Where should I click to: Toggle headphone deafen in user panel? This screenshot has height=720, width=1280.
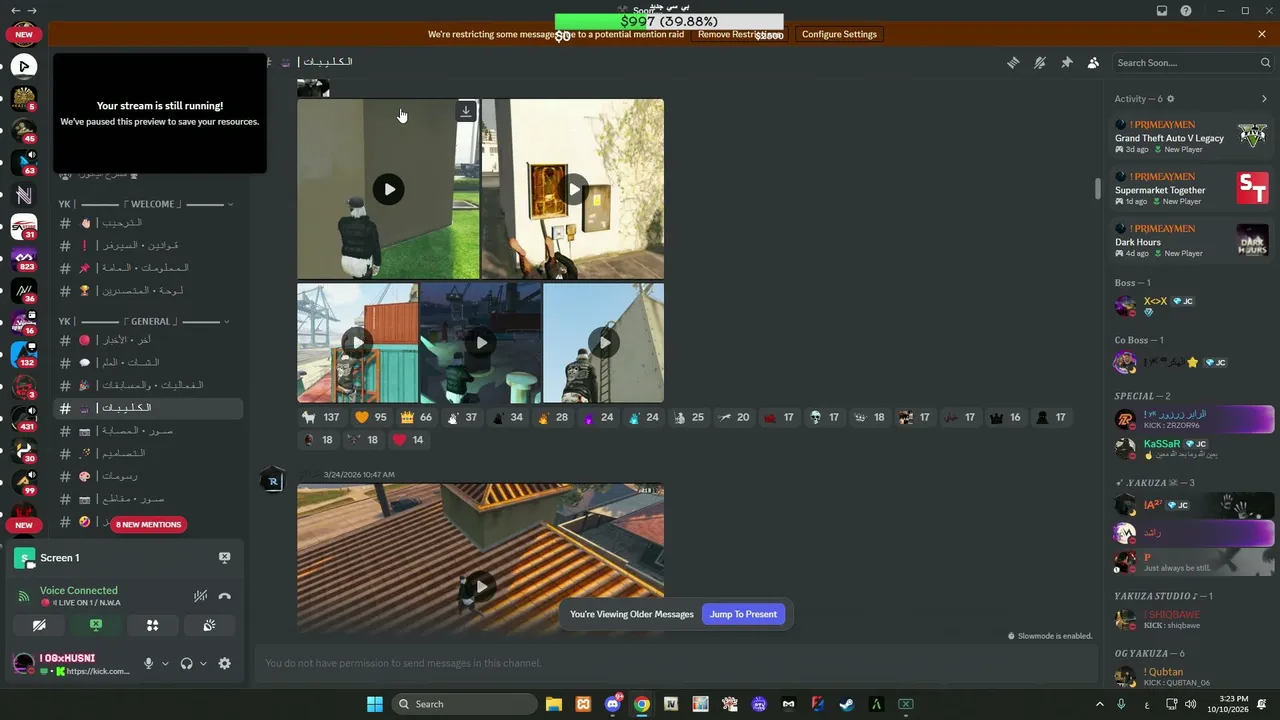coord(186,663)
